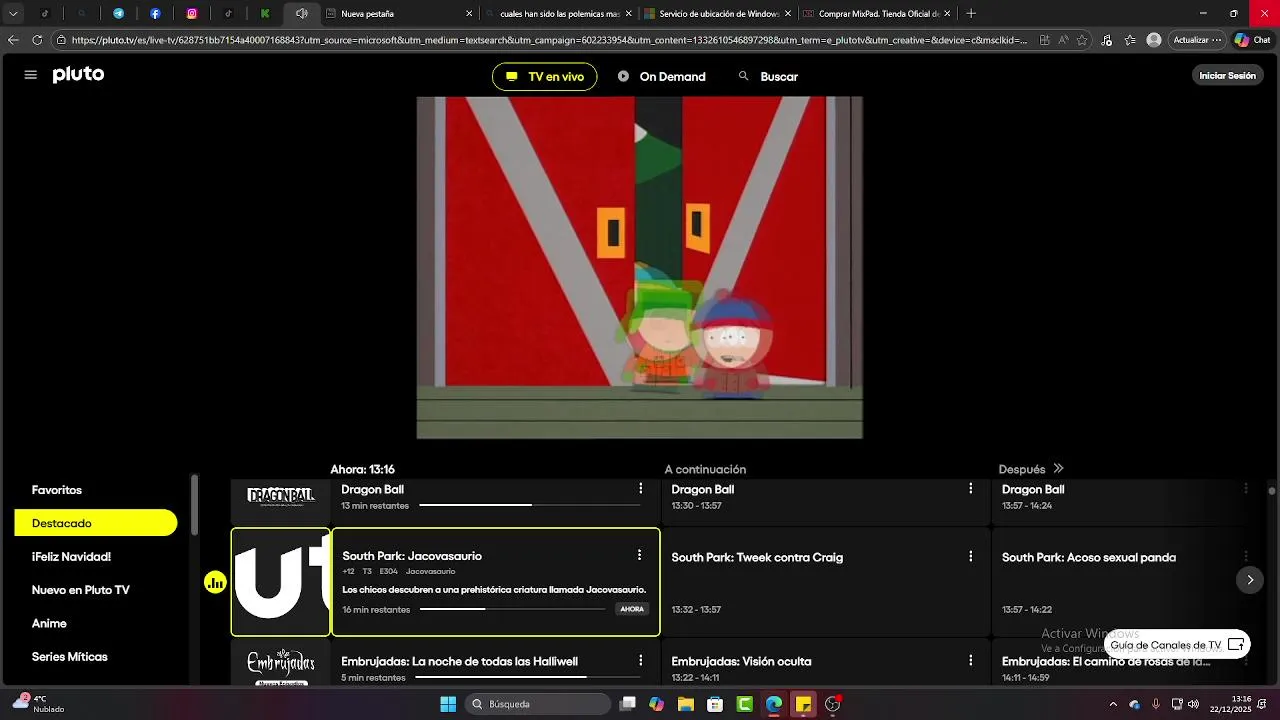Click the Actualizar browser button
Viewport: 1280px width, 720px height.
[x=1197, y=40]
